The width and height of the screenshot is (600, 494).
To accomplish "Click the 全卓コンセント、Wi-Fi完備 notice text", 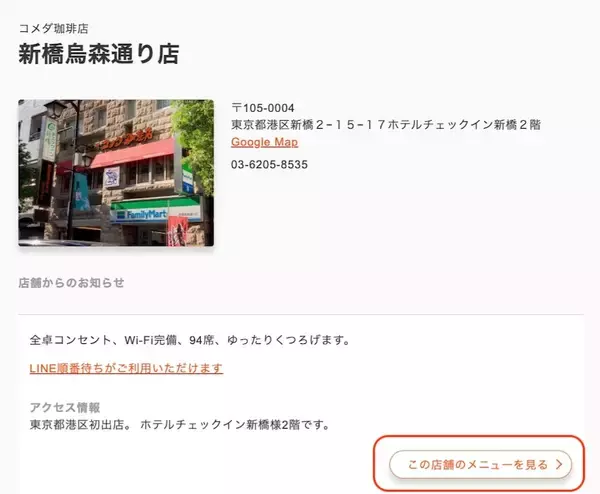I will (190, 340).
